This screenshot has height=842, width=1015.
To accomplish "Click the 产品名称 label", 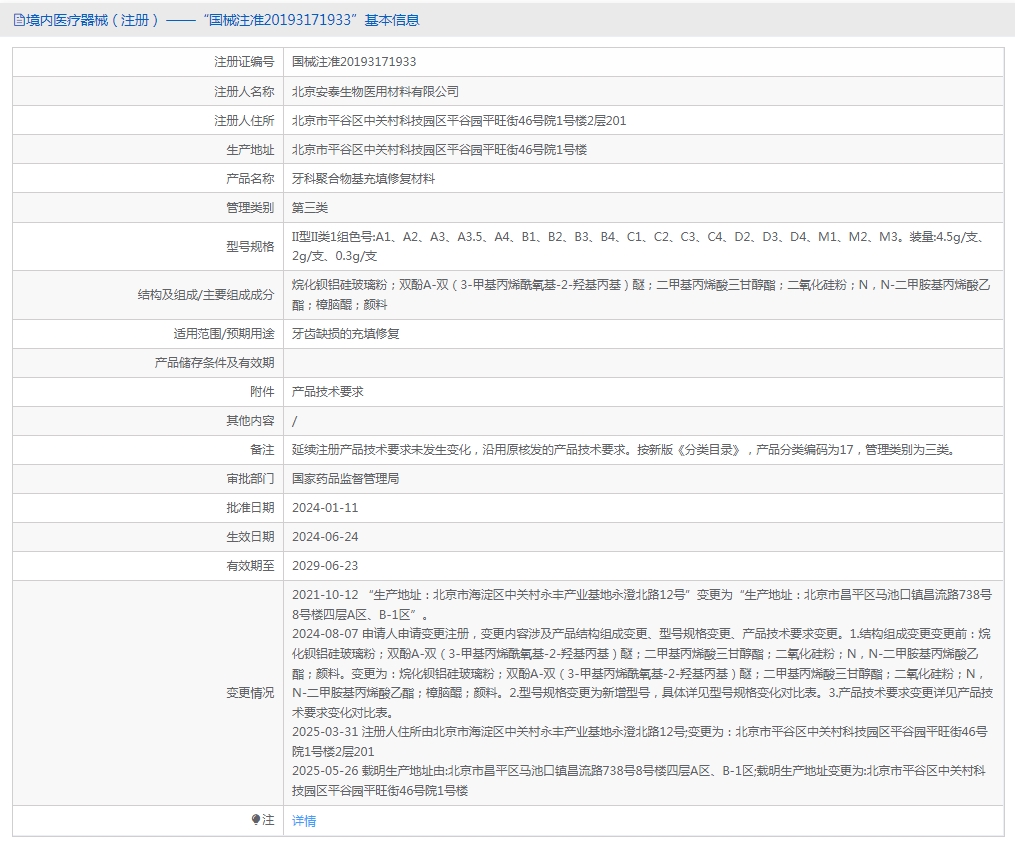I will pos(250,179).
